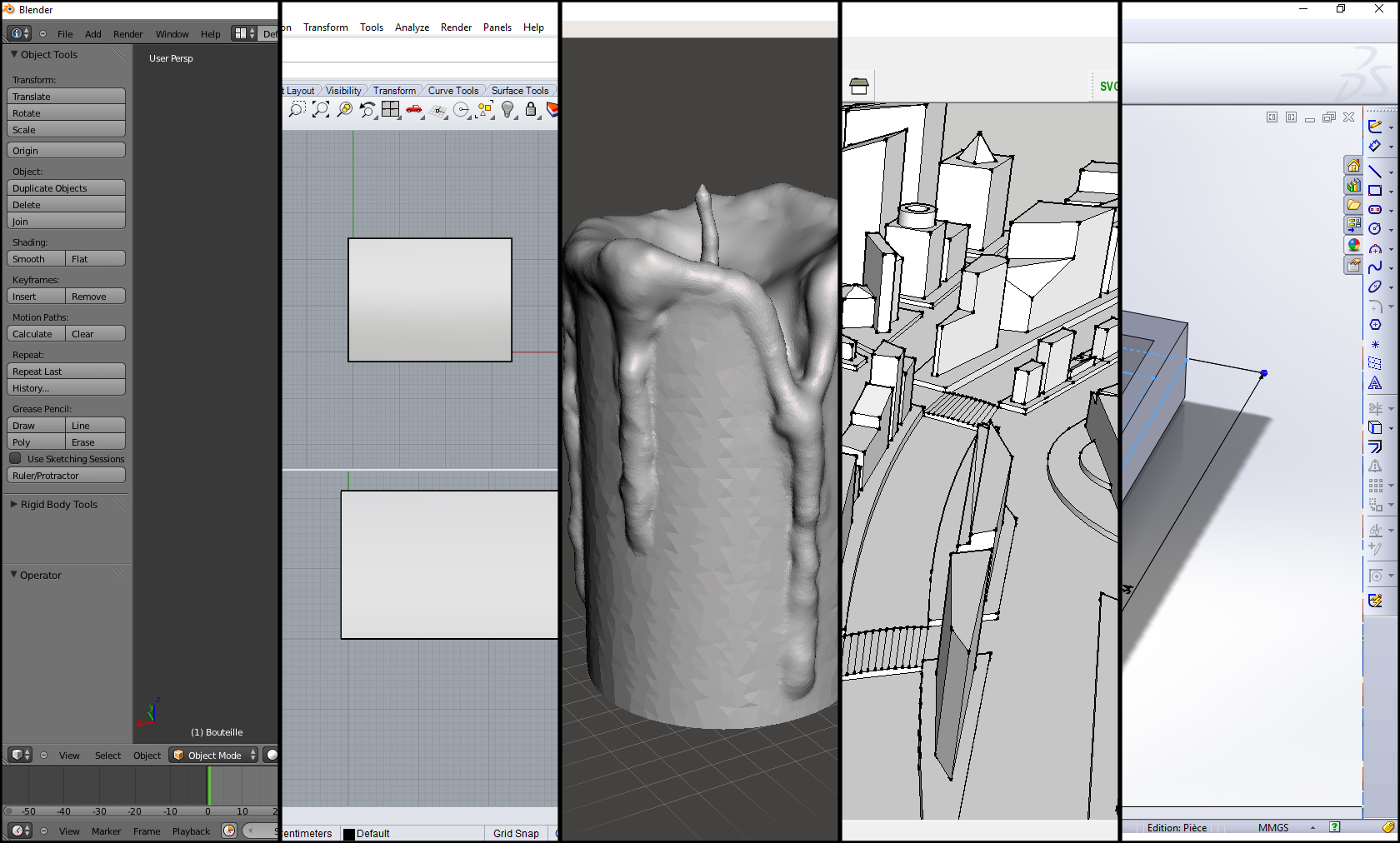Open the Panels menu in Rhino
Viewport: 1400px width, 843px height.
[497, 27]
